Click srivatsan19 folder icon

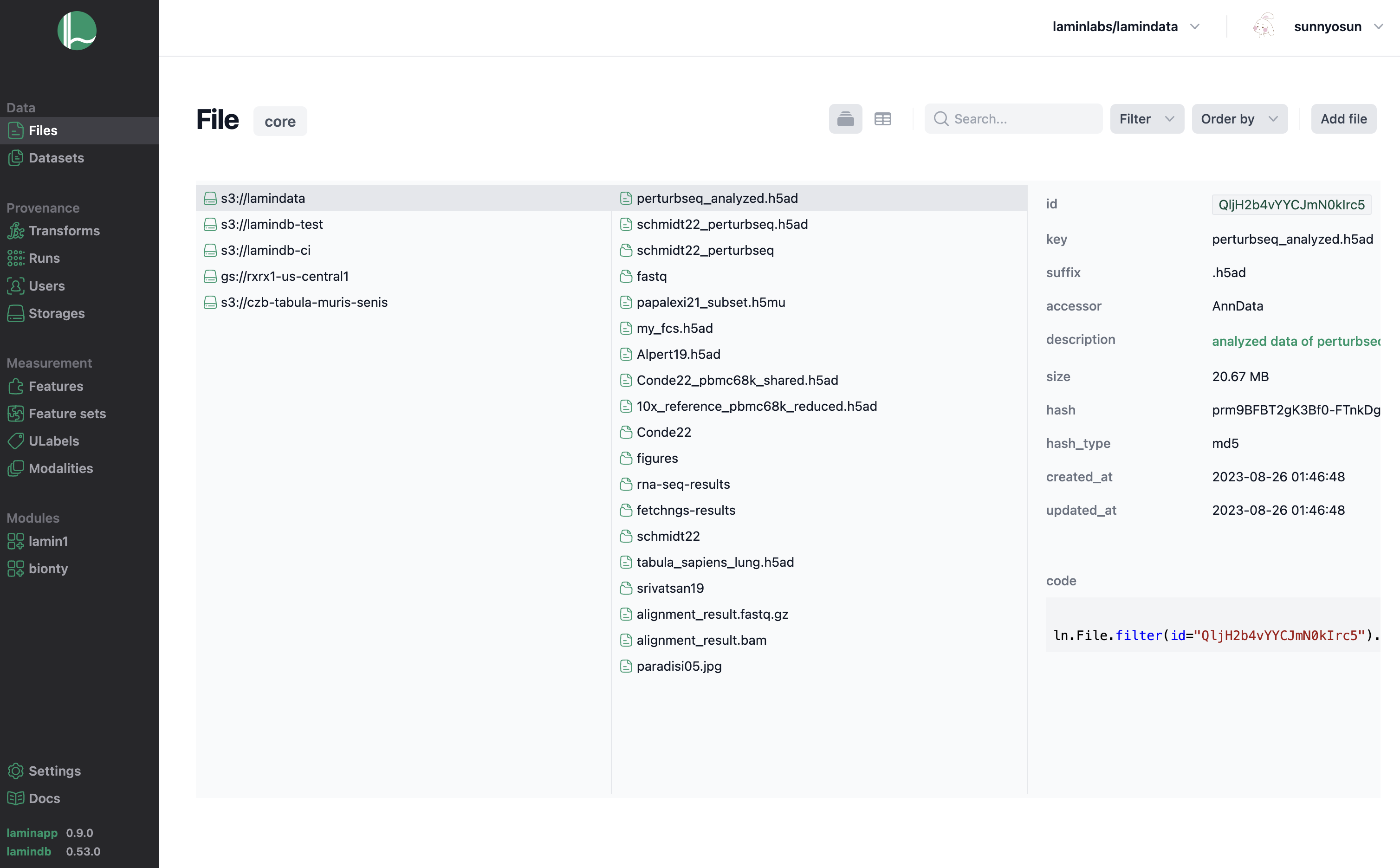pos(626,589)
